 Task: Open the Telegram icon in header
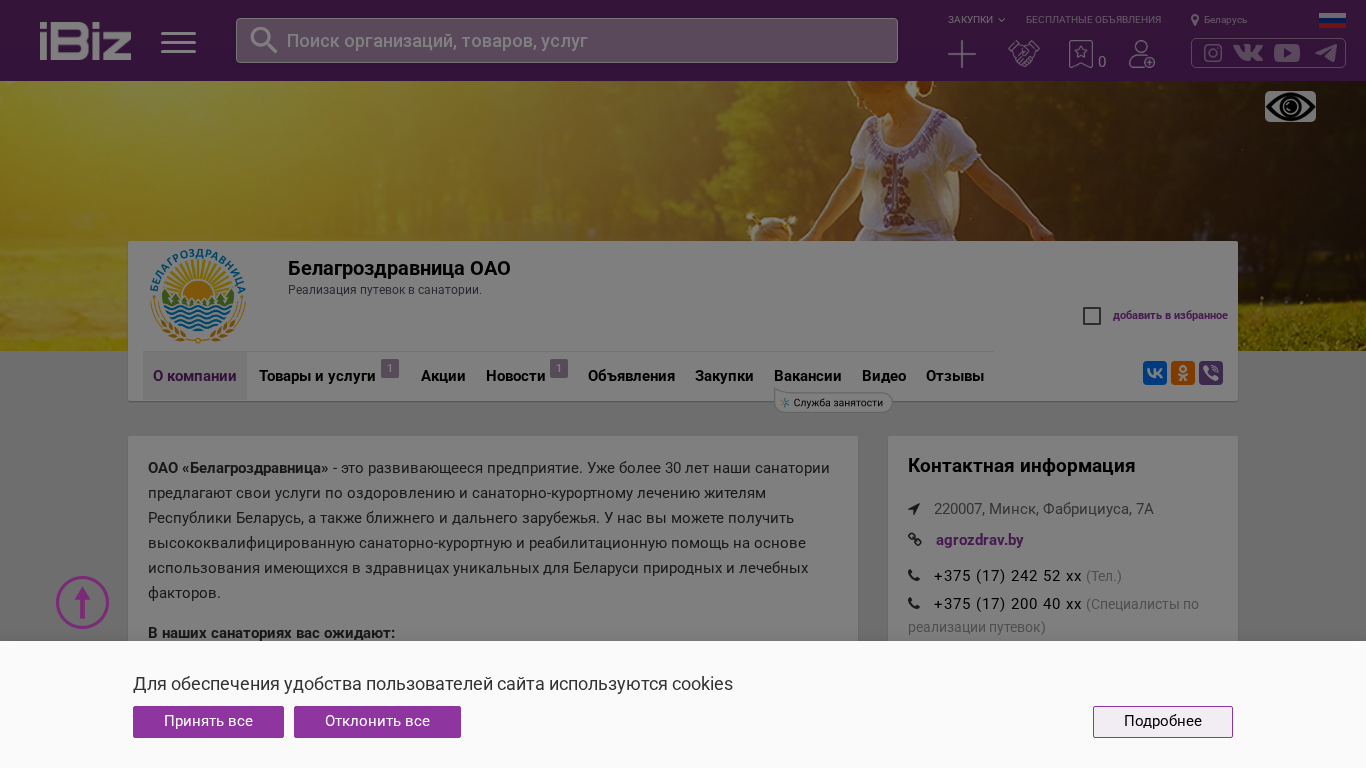pyautogui.click(x=1326, y=53)
